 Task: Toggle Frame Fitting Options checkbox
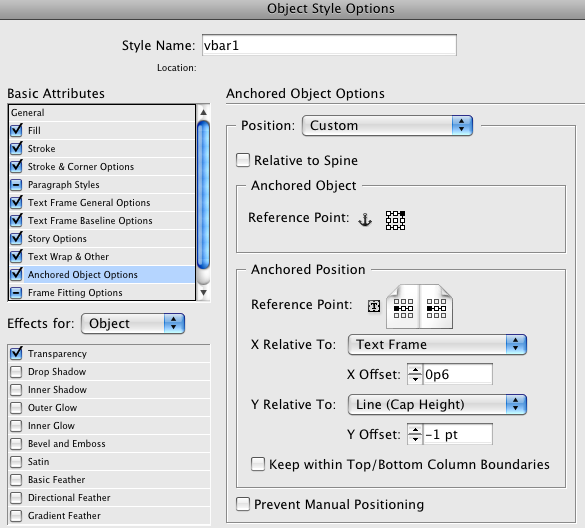click(16, 292)
